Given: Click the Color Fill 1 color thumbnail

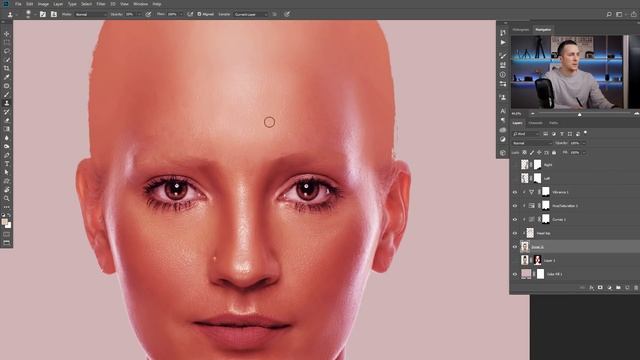Looking at the screenshot, I should coord(526,274).
